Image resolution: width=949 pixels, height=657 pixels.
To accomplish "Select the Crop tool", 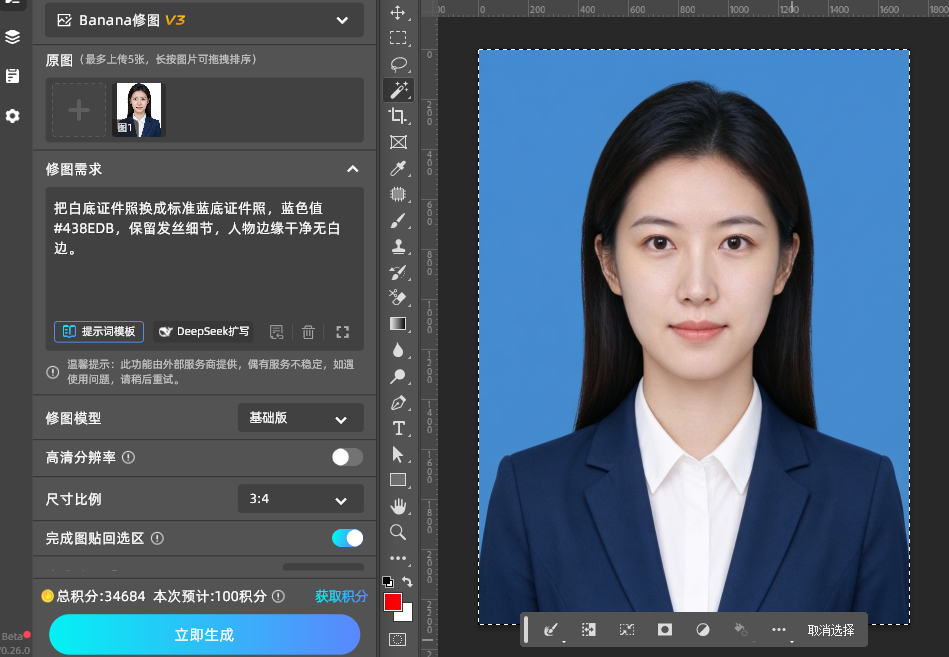I will click(398, 116).
